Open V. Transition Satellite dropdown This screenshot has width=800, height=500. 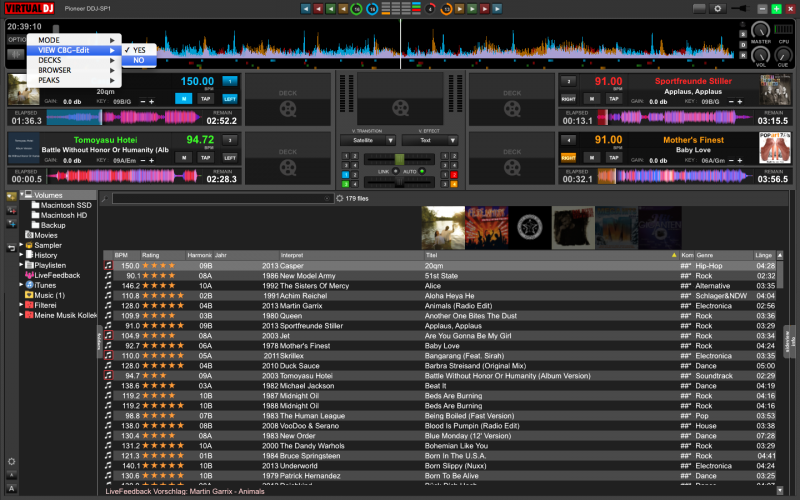[367, 140]
